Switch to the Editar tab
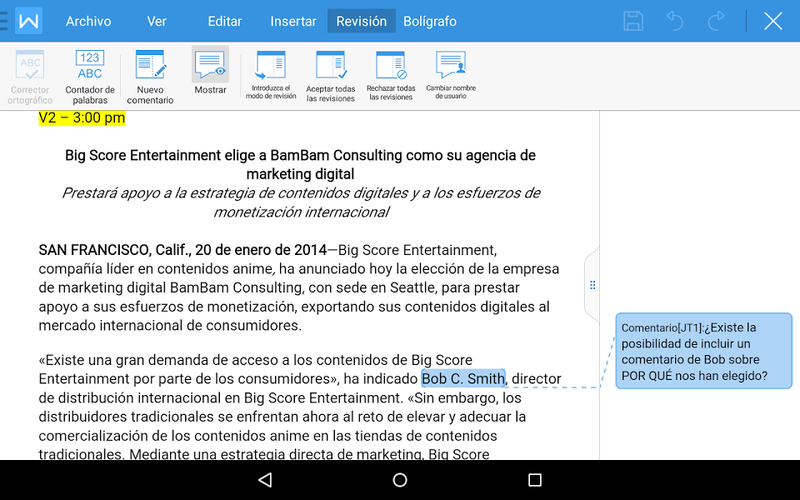 [225, 21]
